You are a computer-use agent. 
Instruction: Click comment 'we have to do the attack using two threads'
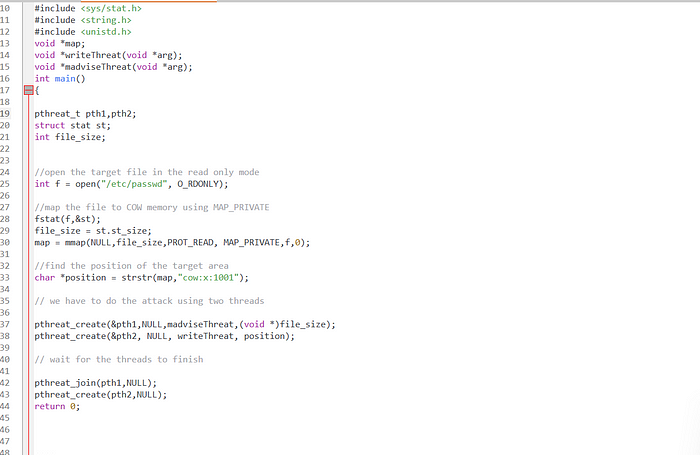pyautogui.click(x=149, y=301)
